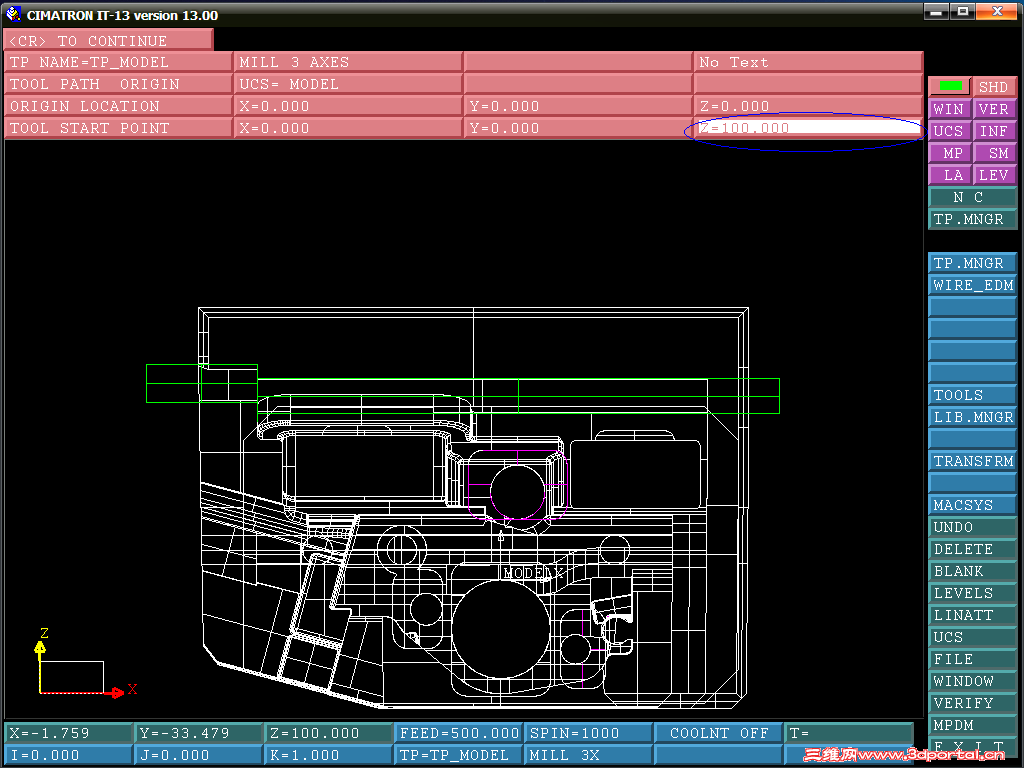Edit origin location Z=0.000 field
This screenshot has width=1024, height=768.
click(x=808, y=106)
